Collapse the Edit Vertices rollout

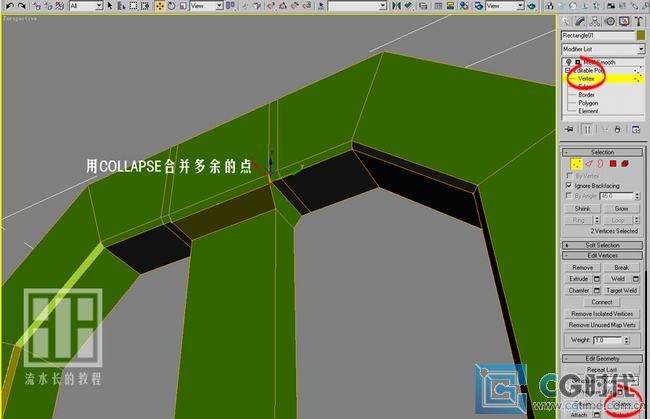(602, 256)
